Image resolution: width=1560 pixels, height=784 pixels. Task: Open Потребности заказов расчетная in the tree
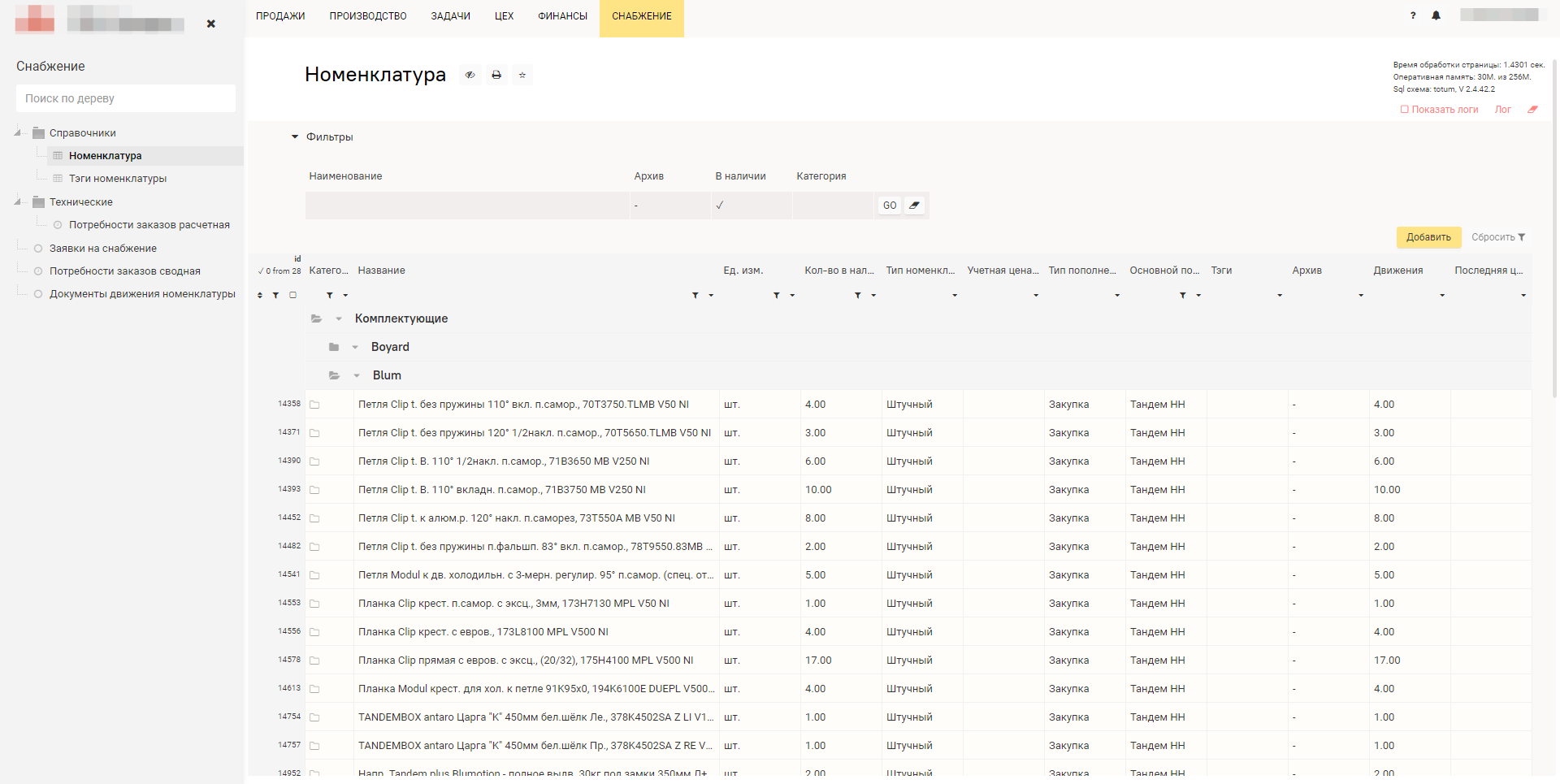pyautogui.click(x=149, y=225)
